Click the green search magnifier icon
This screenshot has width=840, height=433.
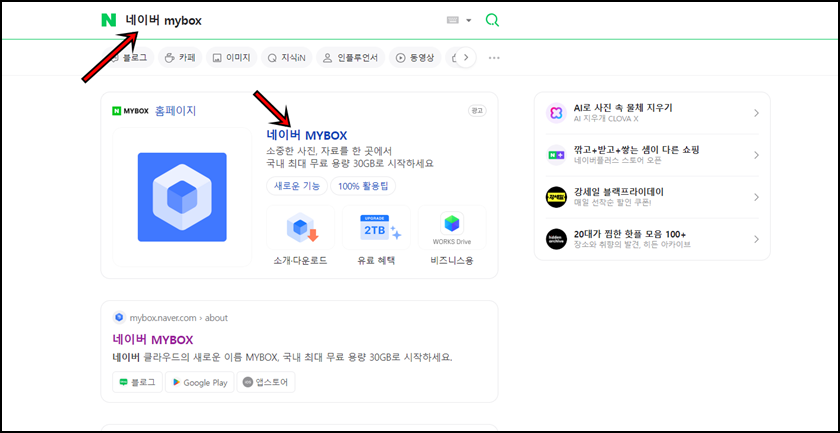(492, 20)
